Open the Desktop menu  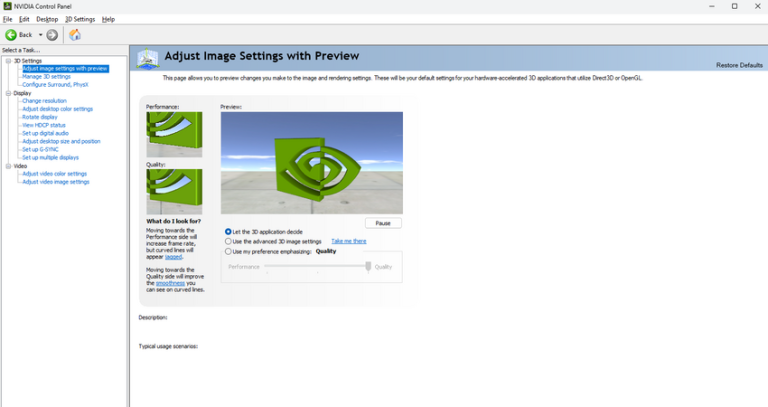pyautogui.click(x=47, y=19)
